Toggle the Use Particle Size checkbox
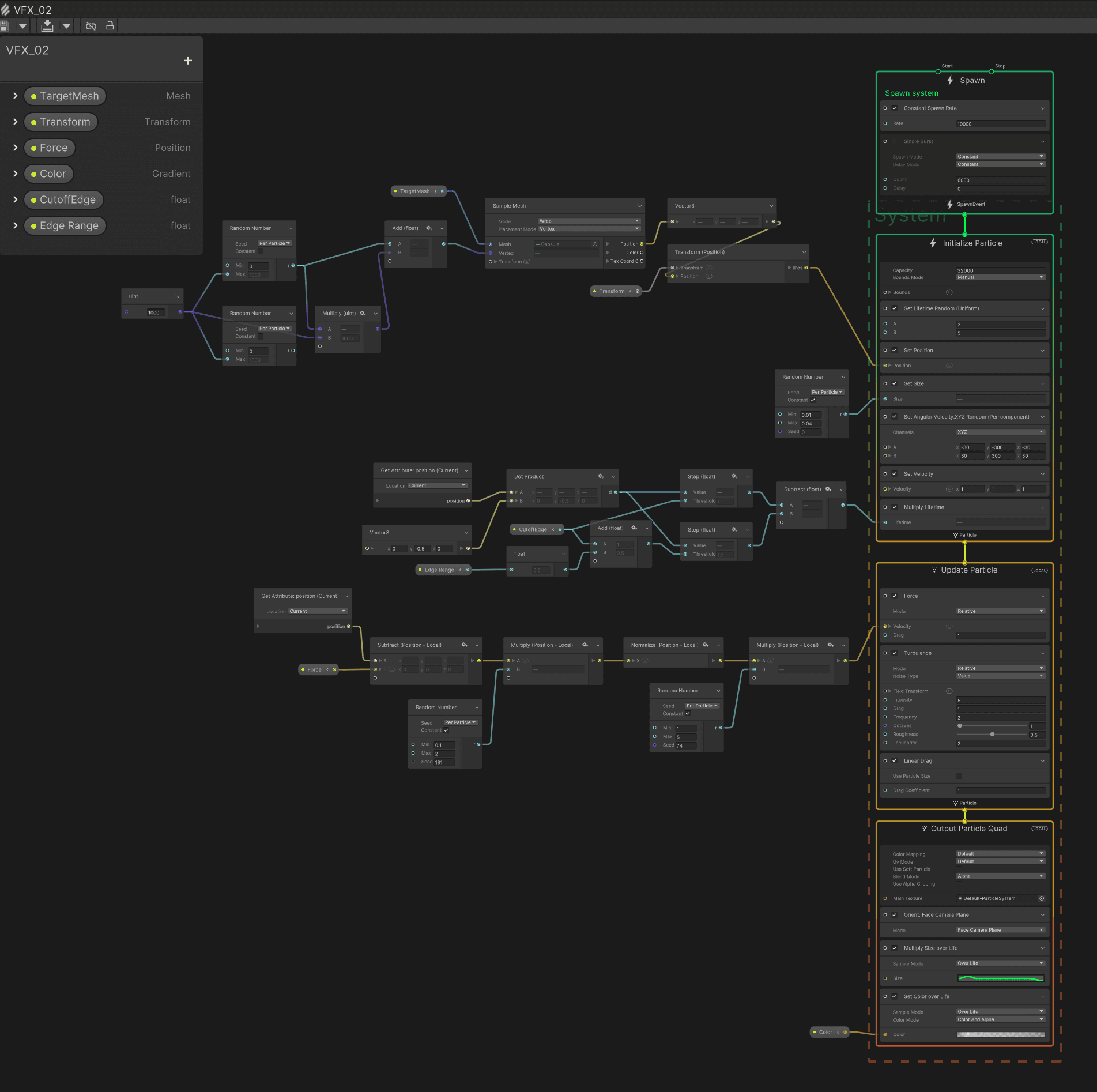1097x1092 pixels. click(959, 775)
